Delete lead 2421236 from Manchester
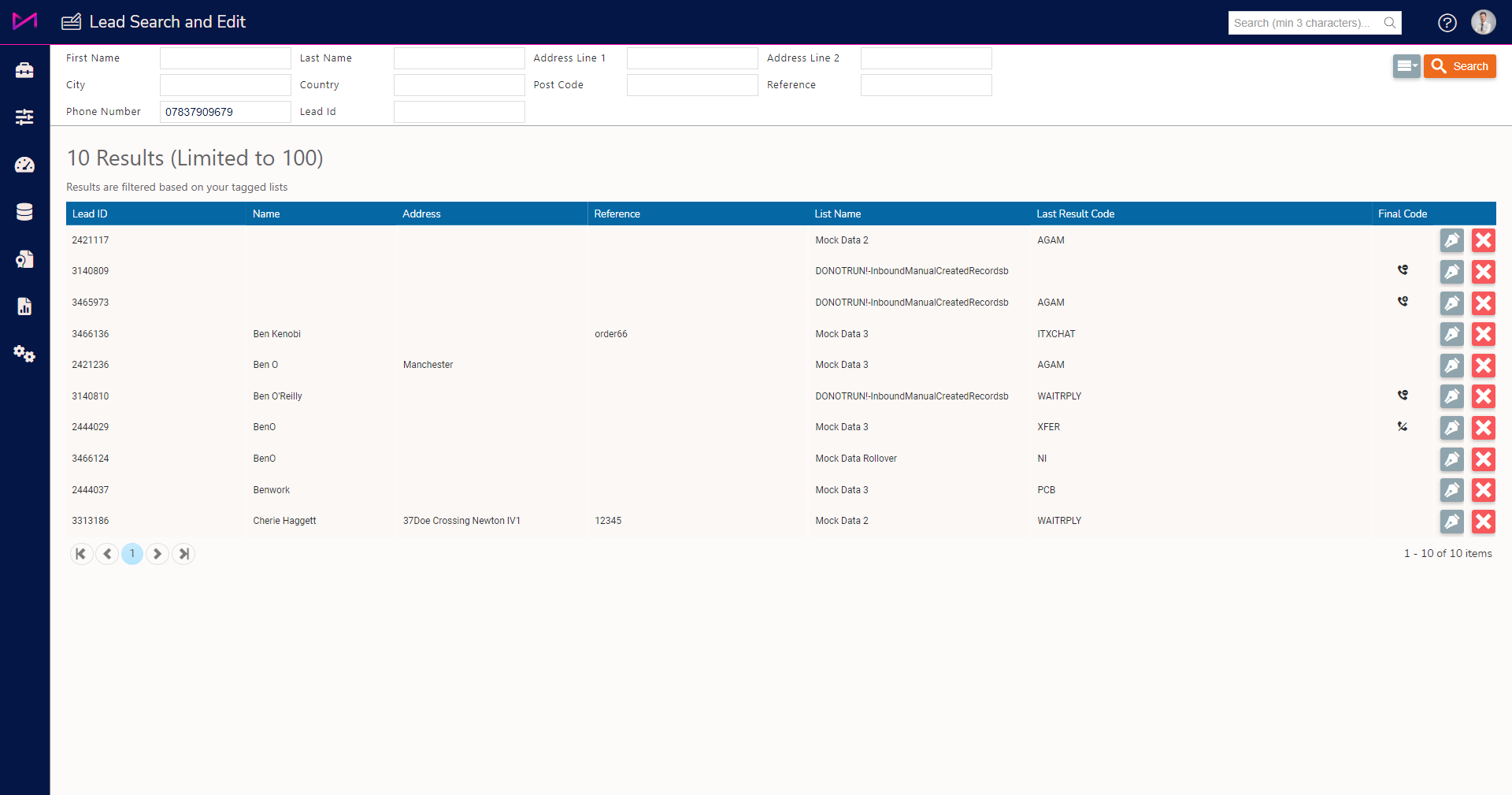Viewport: 1512px width, 795px height. coord(1484,366)
